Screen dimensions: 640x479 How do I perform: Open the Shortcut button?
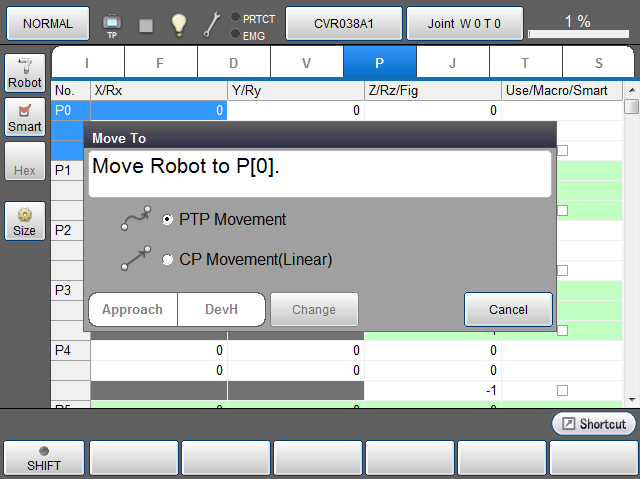pos(594,424)
